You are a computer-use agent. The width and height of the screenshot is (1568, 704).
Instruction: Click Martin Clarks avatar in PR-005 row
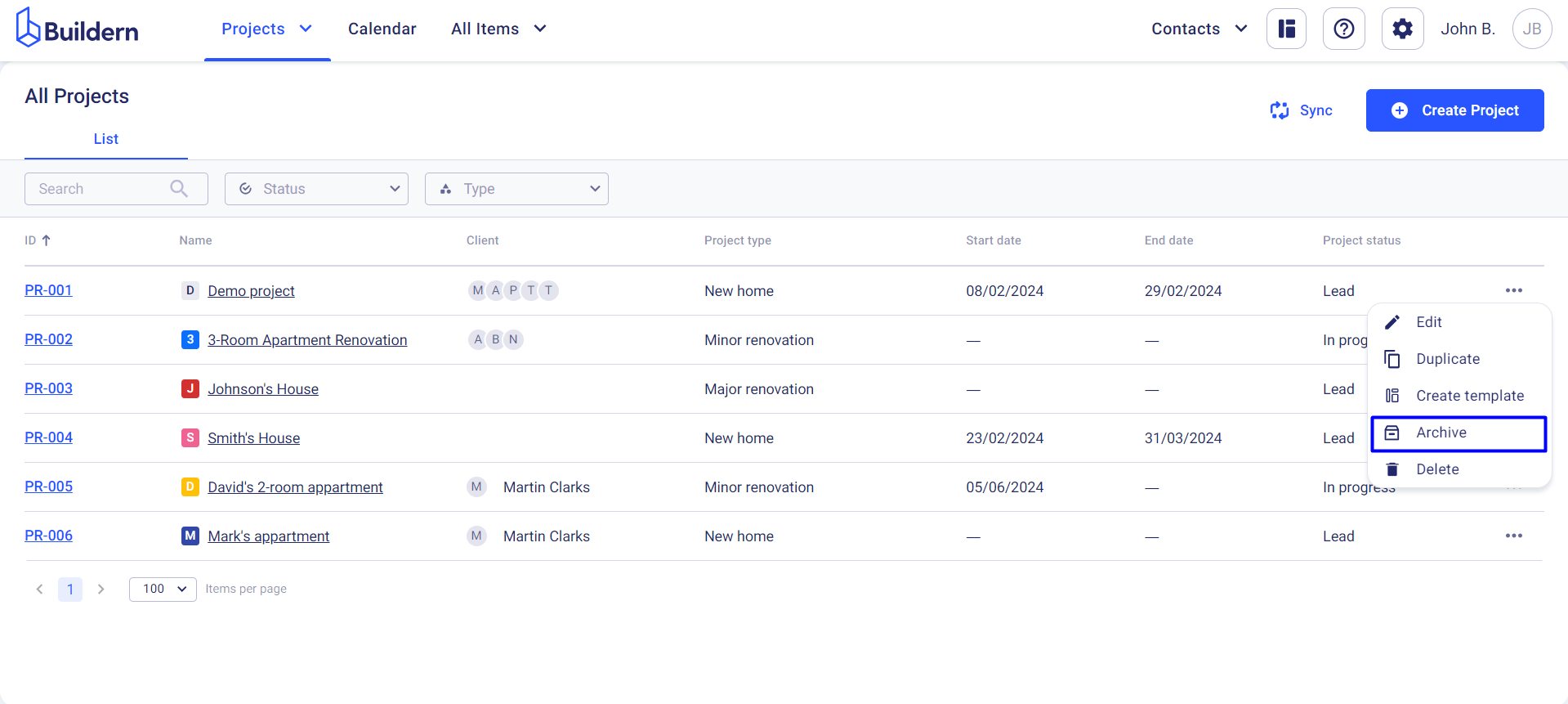coord(477,487)
